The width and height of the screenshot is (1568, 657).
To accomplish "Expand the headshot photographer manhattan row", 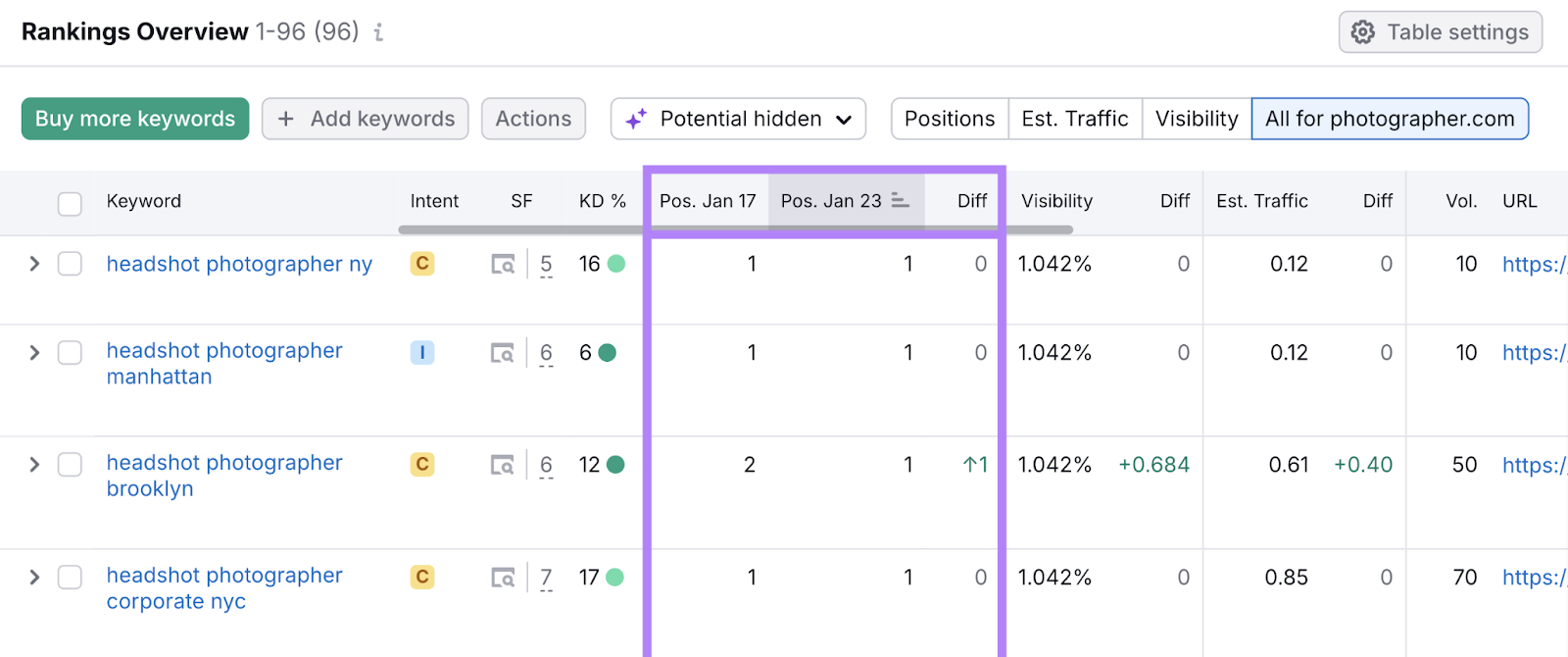I will point(34,352).
